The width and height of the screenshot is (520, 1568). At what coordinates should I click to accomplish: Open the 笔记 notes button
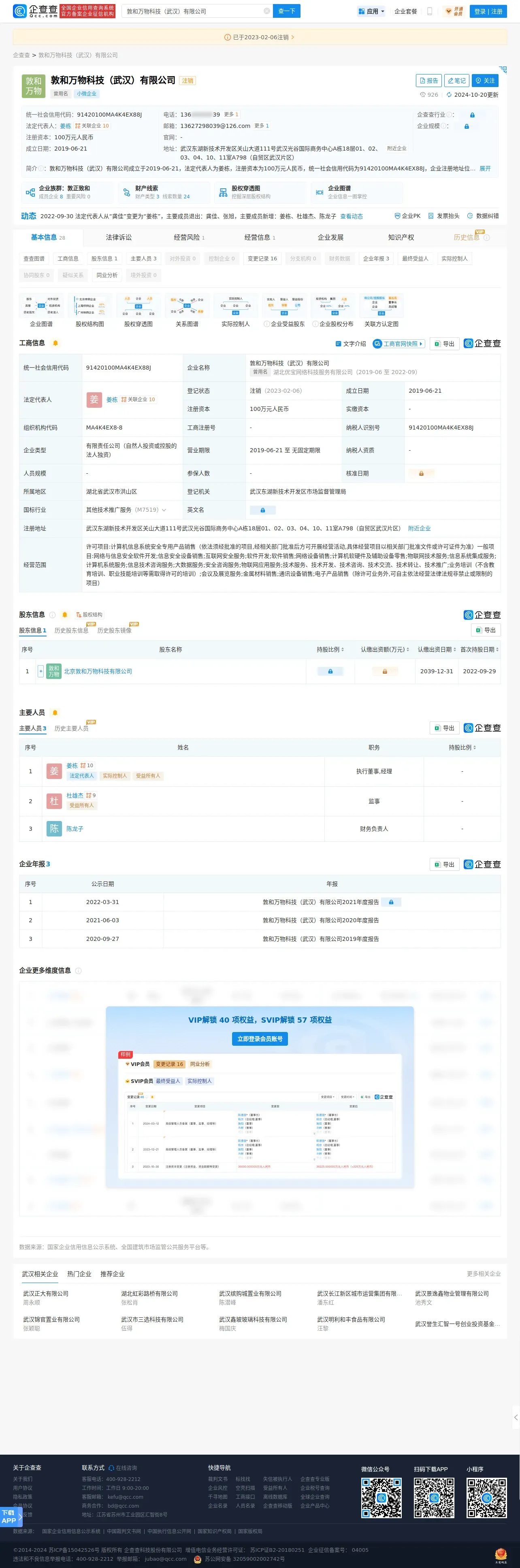point(456,80)
